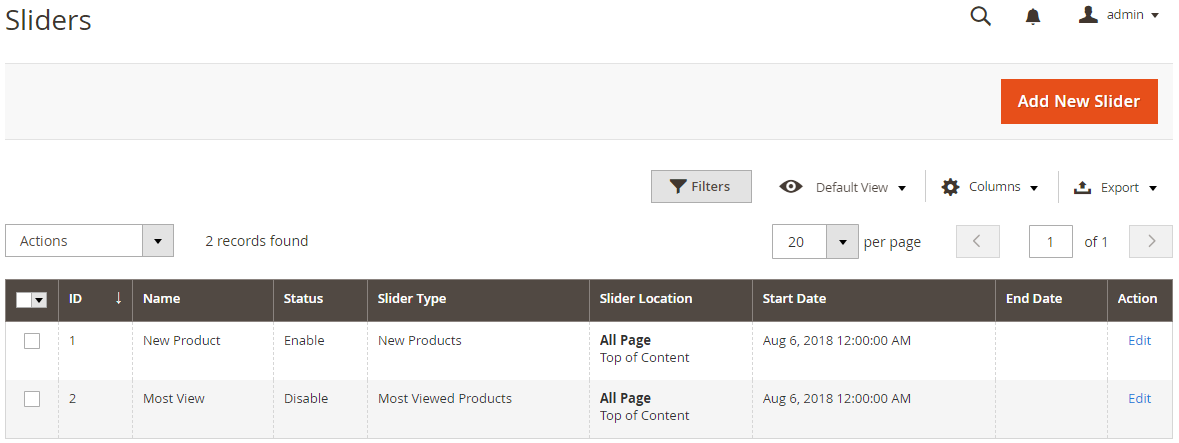This screenshot has width=1179, height=443.
Task: Open the admin user account menu
Action: (x=1119, y=16)
